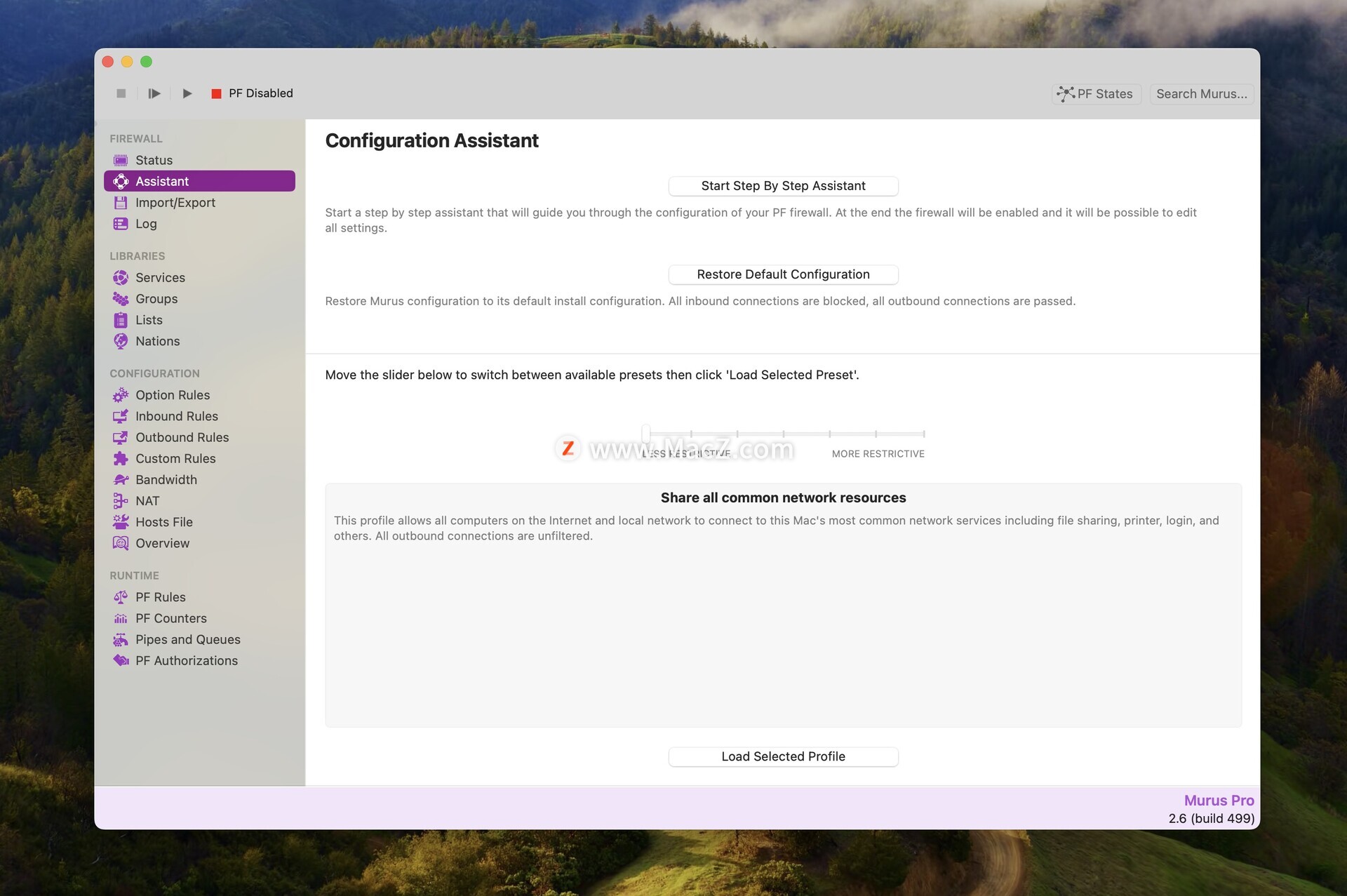
Task: Select Nations in the sidebar
Action: coord(157,341)
